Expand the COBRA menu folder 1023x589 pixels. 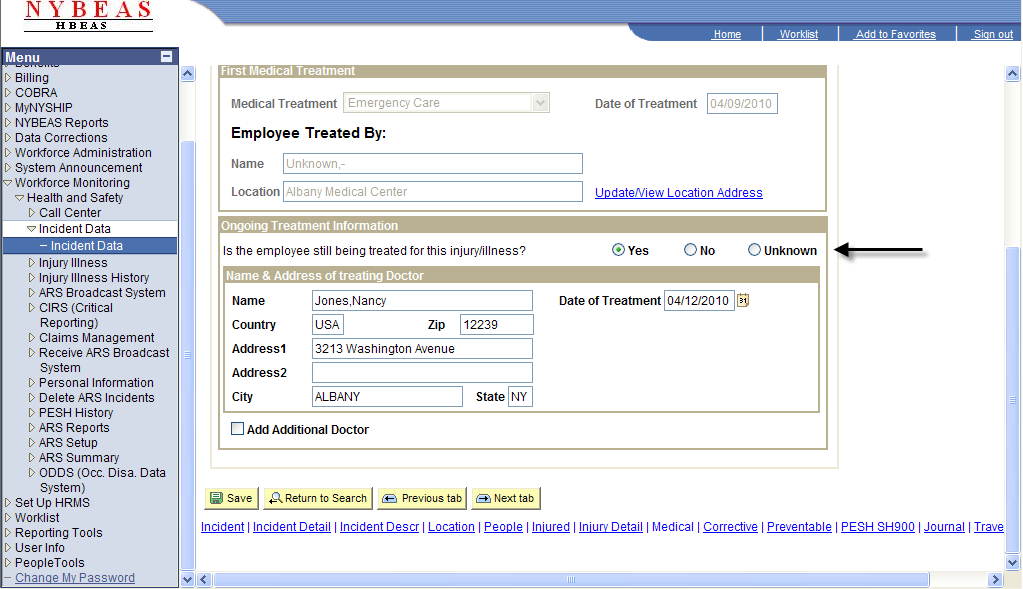(8, 93)
